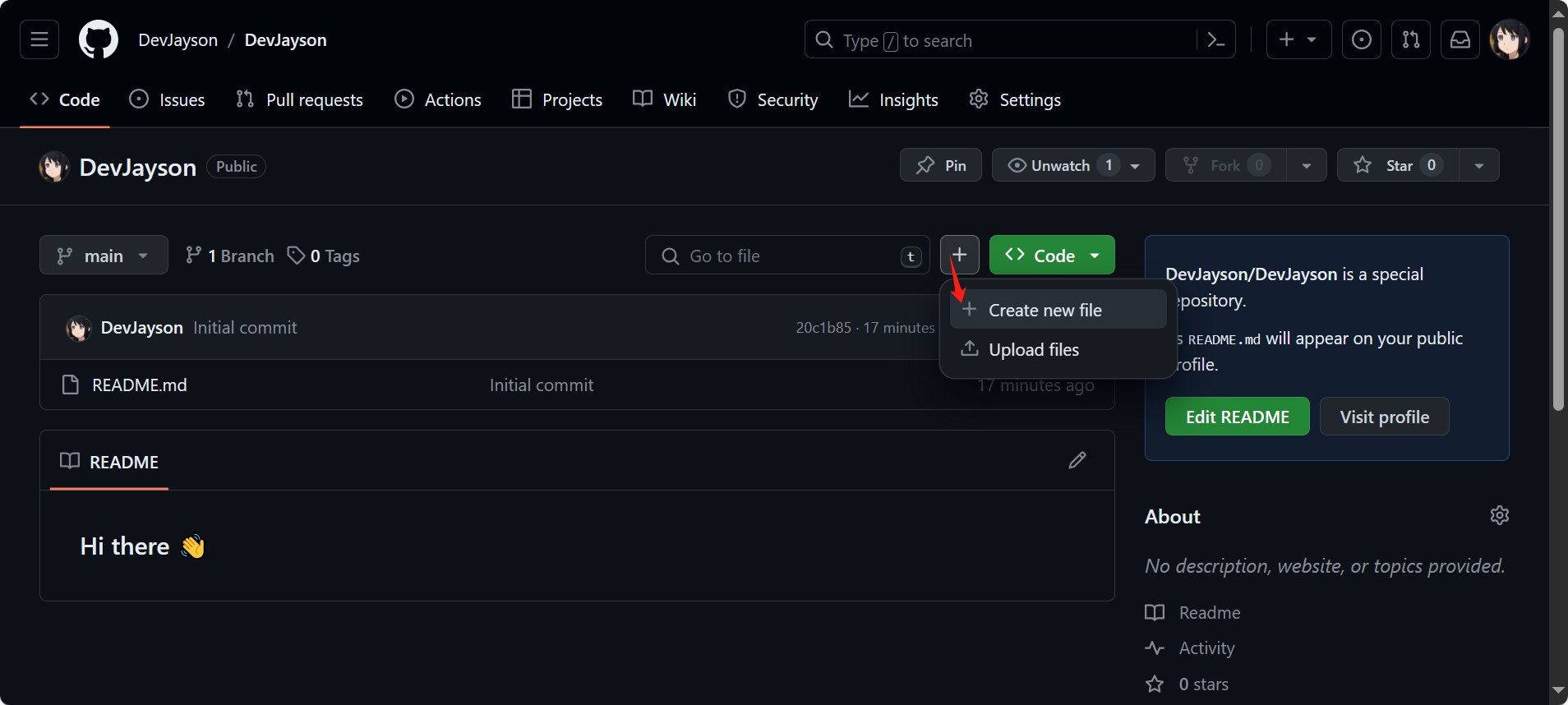Select Upload files menu item
Image resolution: width=1568 pixels, height=705 pixels.
click(1058, 349)
